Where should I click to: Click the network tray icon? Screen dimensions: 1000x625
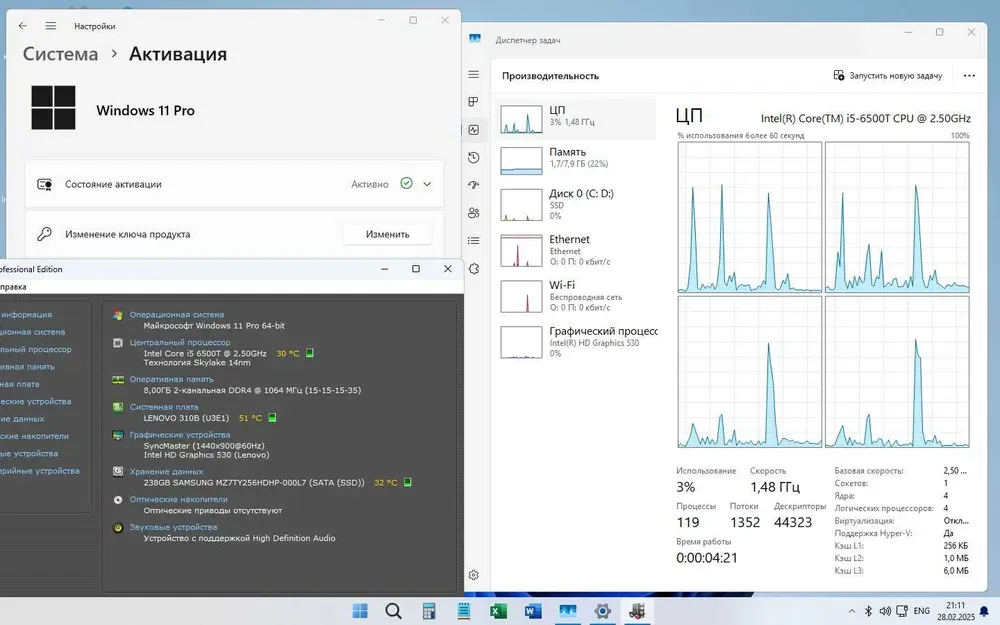pos(902,611)
